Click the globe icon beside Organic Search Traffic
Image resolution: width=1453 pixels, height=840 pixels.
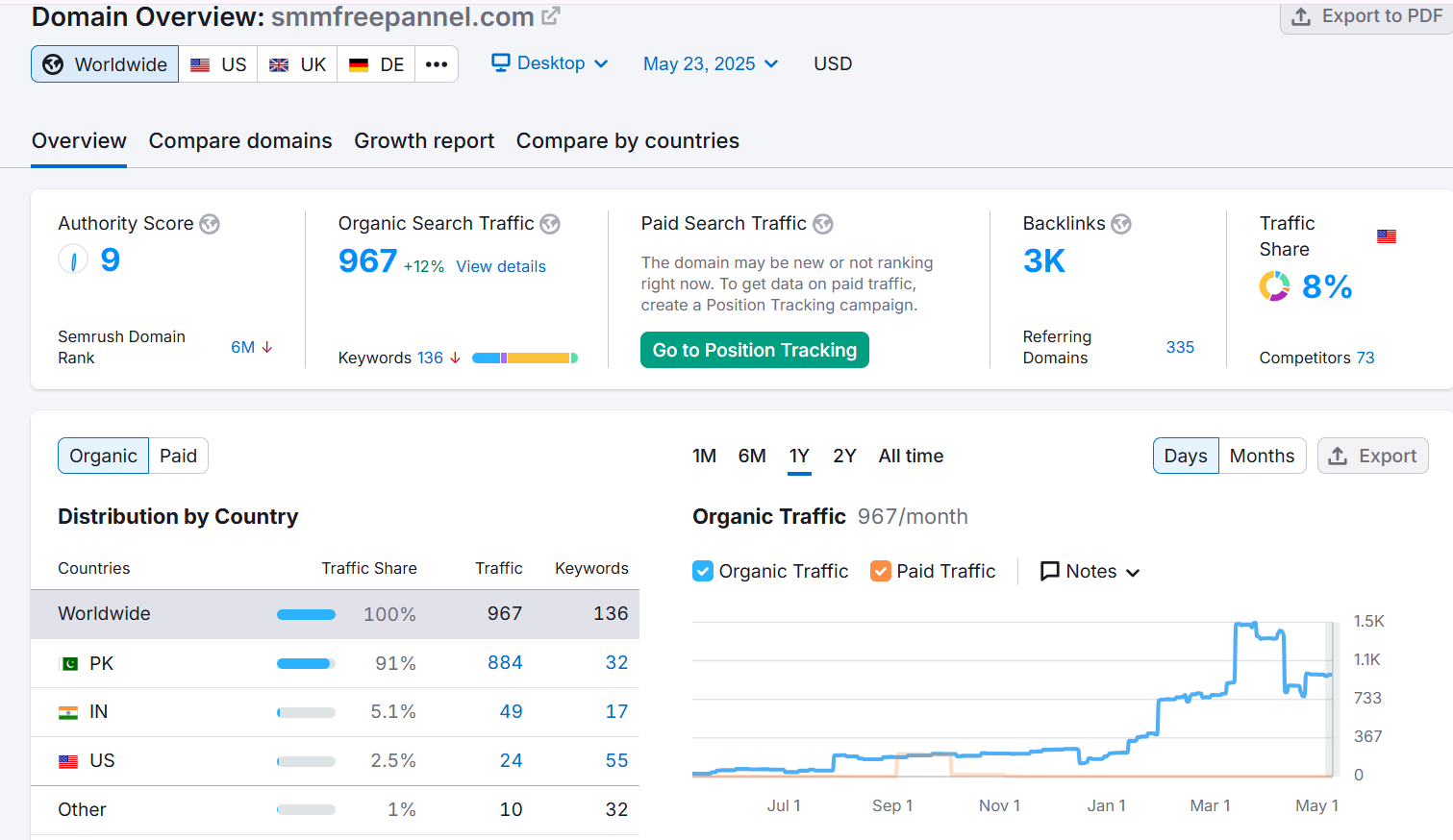pyautogui.click(x=550, y=224)
